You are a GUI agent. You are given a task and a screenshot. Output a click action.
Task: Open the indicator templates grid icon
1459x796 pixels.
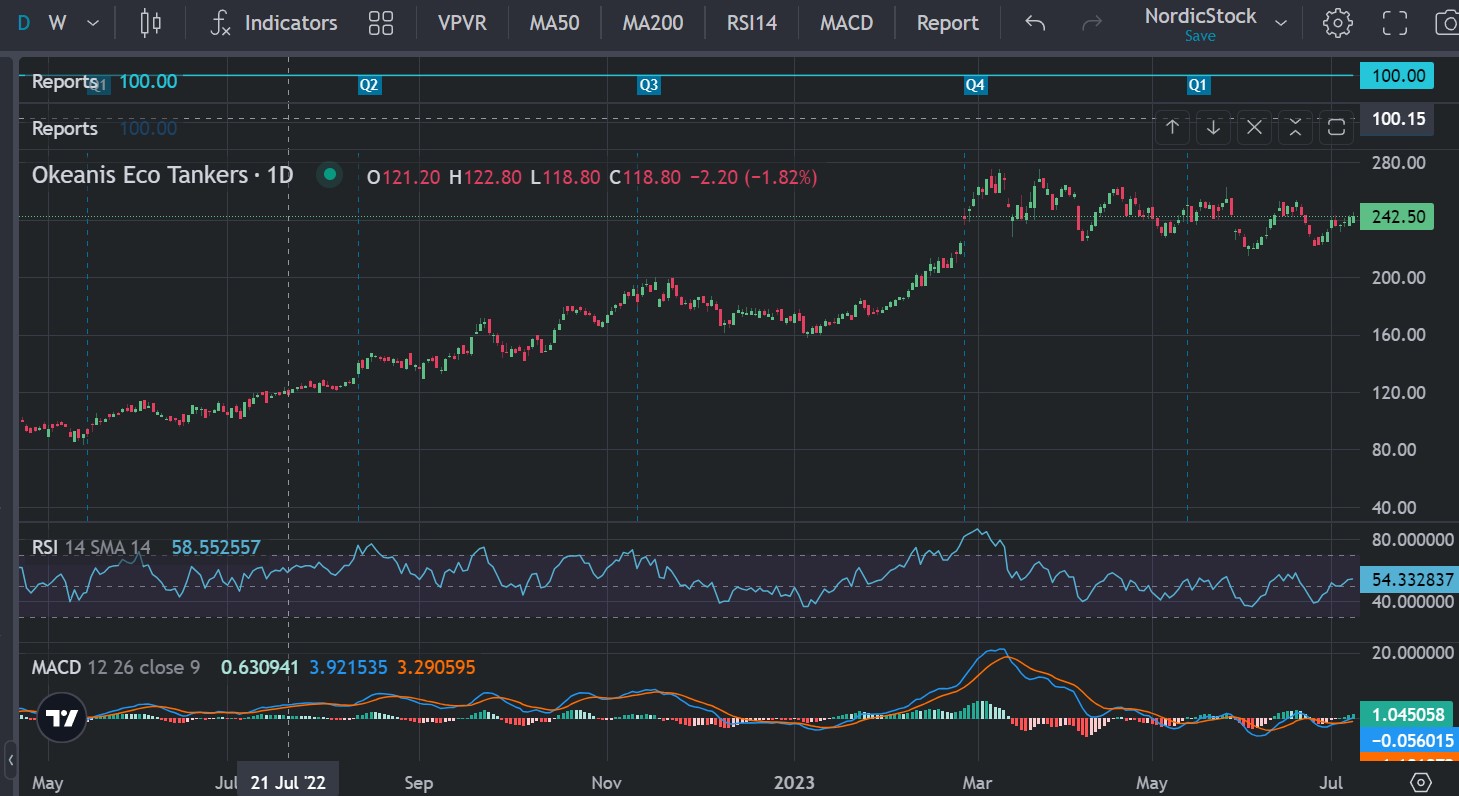tap(381, 22)
